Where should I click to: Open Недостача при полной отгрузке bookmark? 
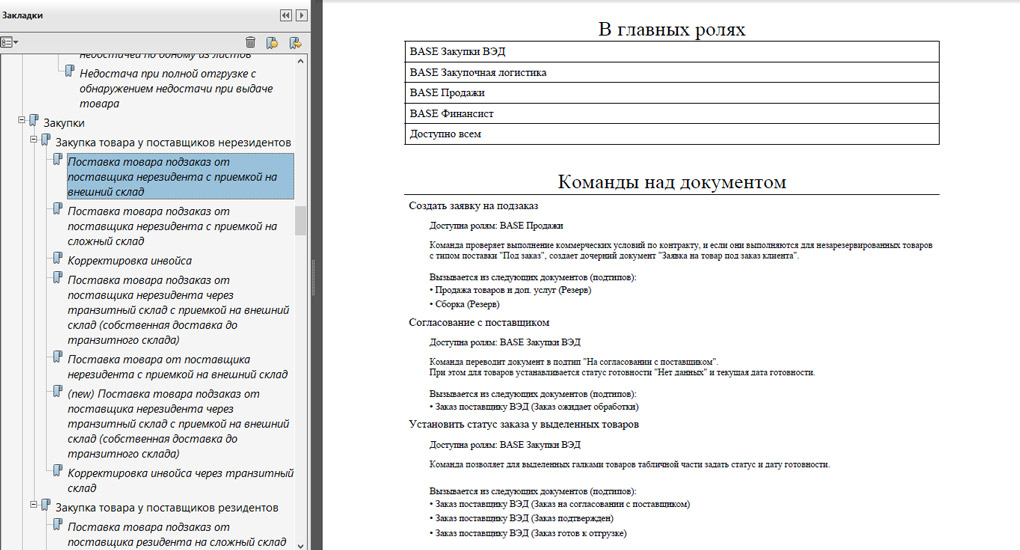click(x=176, y=88)
